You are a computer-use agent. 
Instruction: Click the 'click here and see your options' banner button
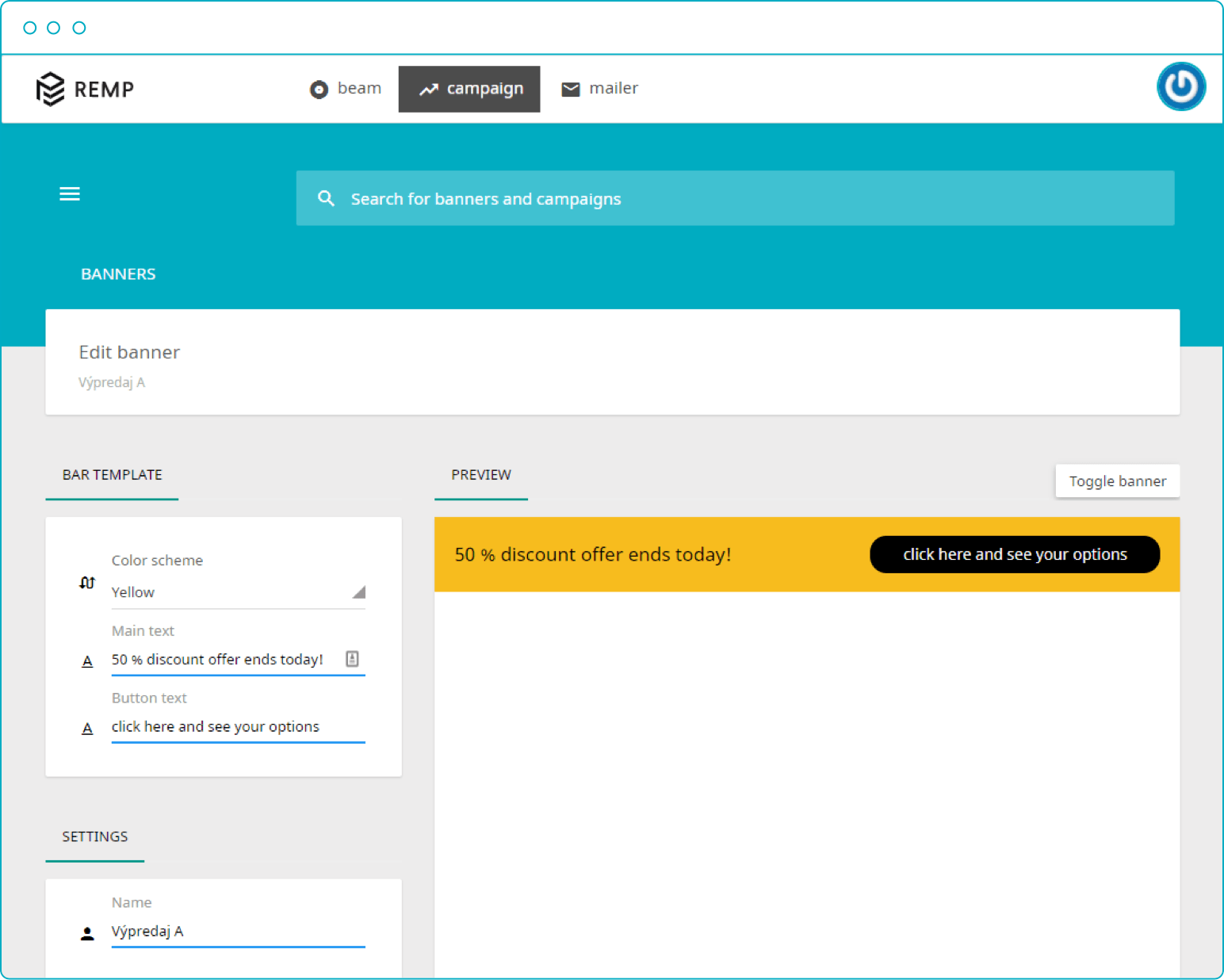click(x=1015, y=554)
